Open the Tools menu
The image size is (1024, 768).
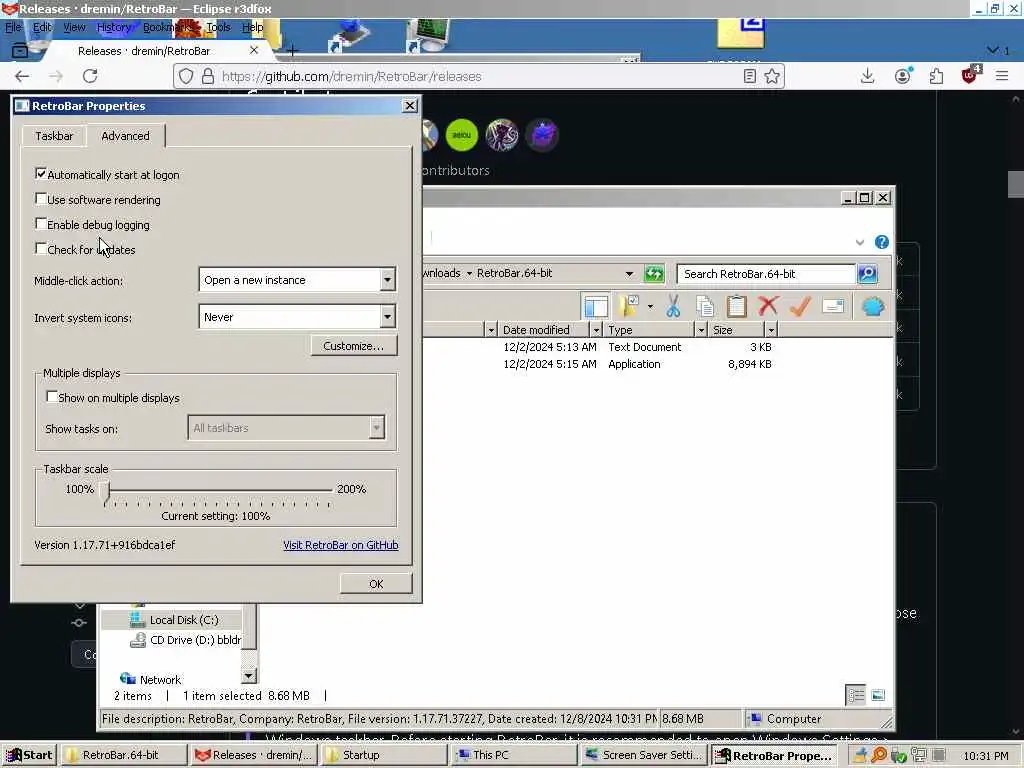click(218, 27)
